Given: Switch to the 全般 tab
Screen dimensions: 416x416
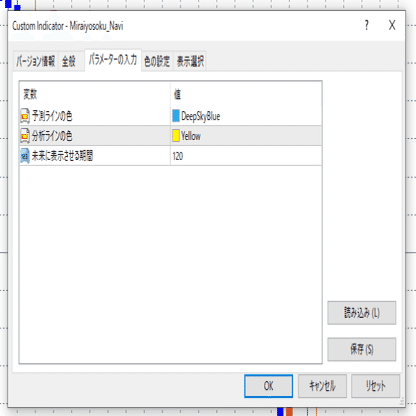Looking at the screenshot, I should coord(69,61).
